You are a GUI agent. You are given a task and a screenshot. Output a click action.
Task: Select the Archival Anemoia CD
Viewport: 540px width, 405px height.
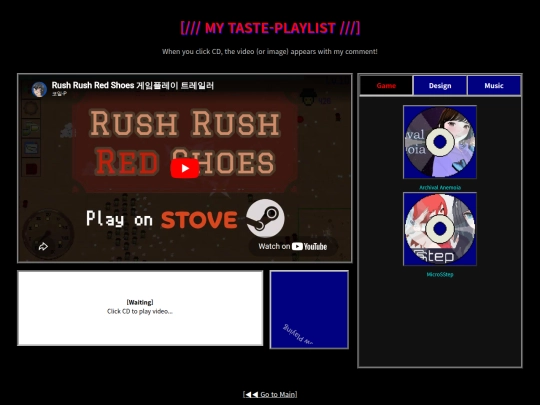(x=440, y=142)
